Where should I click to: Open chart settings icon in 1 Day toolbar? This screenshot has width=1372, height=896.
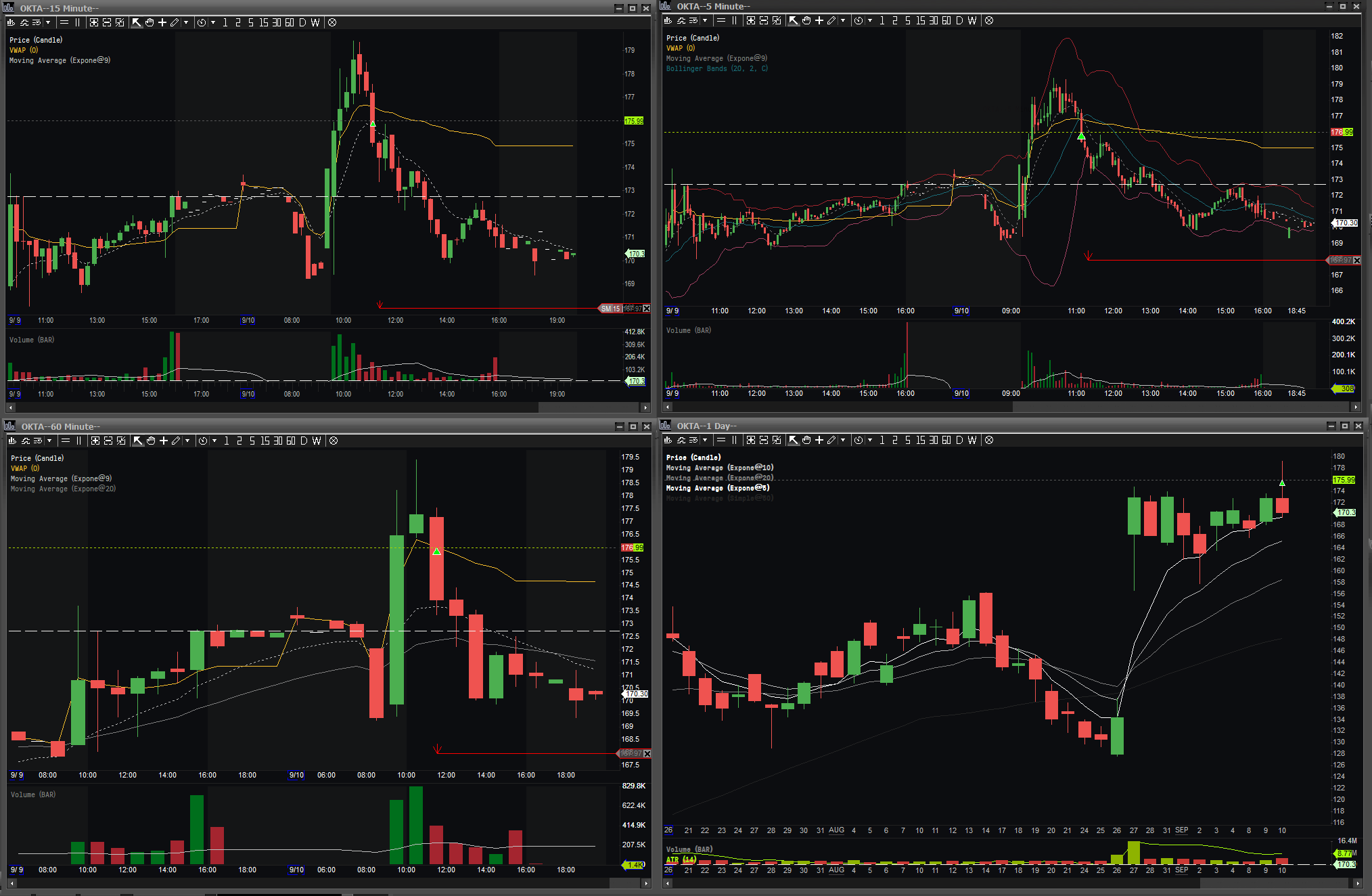tap(694, 440)
